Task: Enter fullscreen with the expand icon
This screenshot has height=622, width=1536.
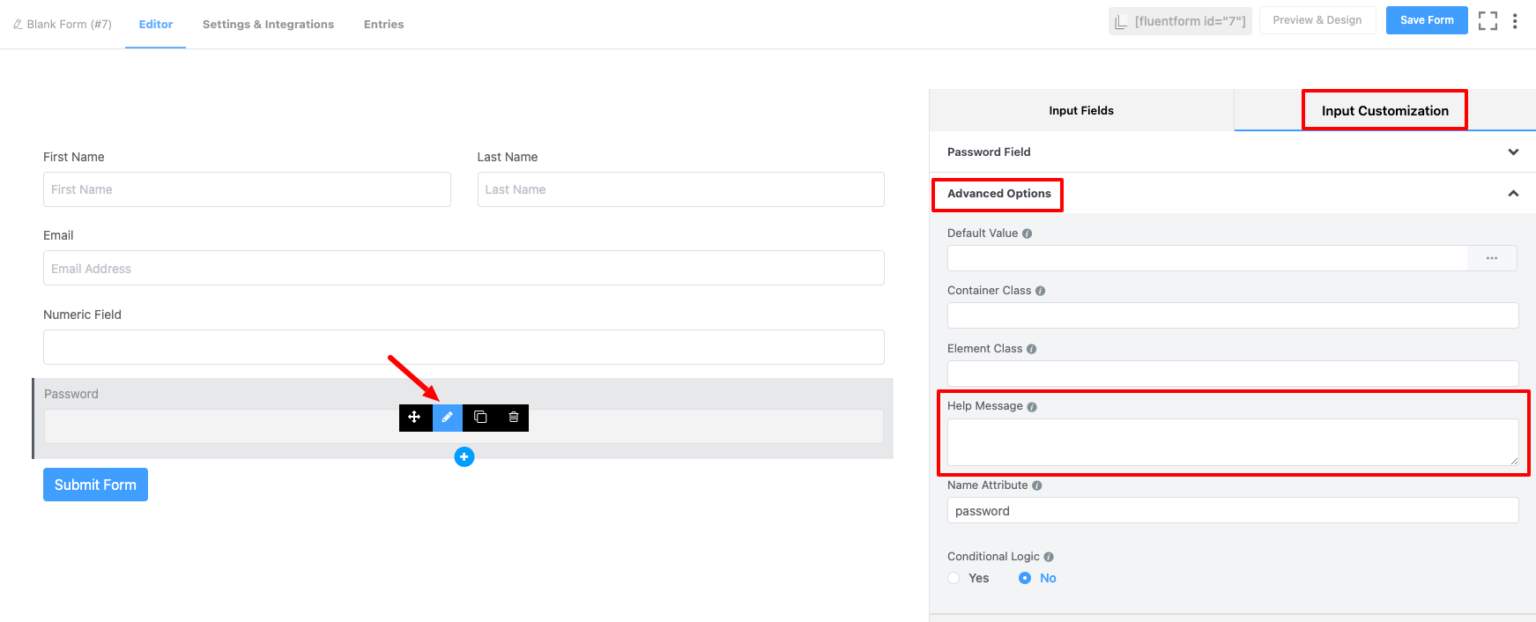Action: (x=1487, y=20)
